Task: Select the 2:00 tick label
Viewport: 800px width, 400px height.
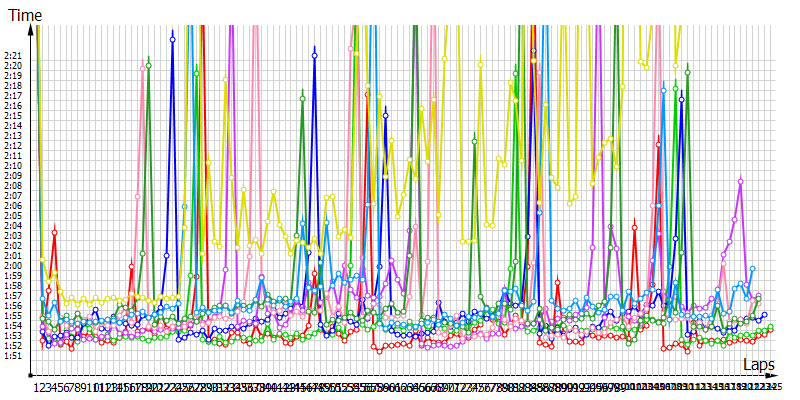Action: coord(15,266)
